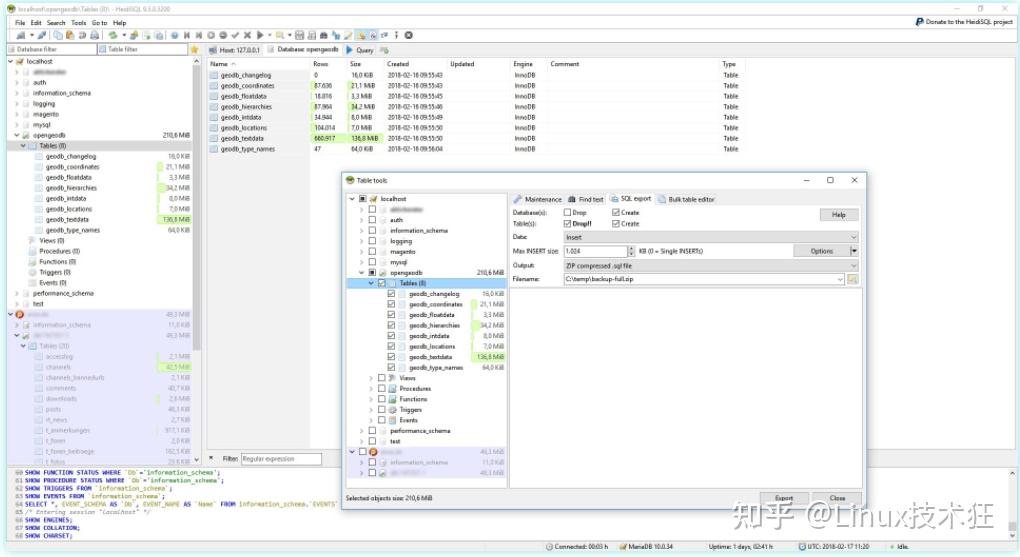This screenshot has width=1020, height=557.
Task: Click the Close button in Table tools
Action: 837,498
